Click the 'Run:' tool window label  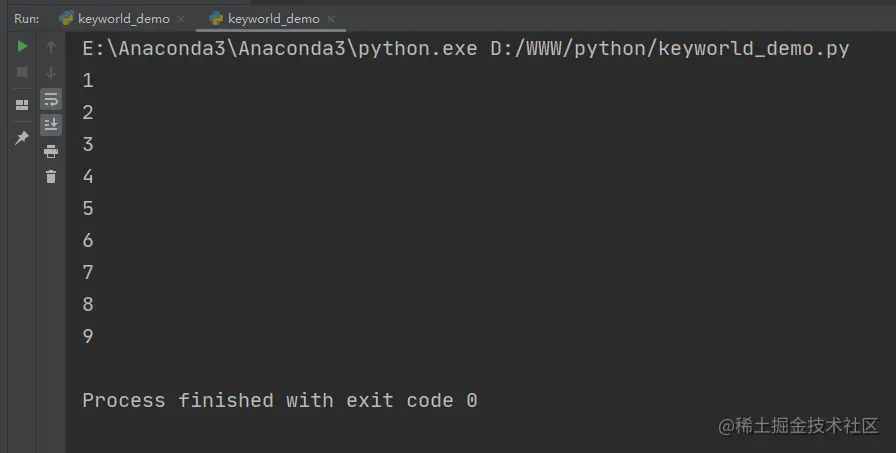[x=27, y=19]
